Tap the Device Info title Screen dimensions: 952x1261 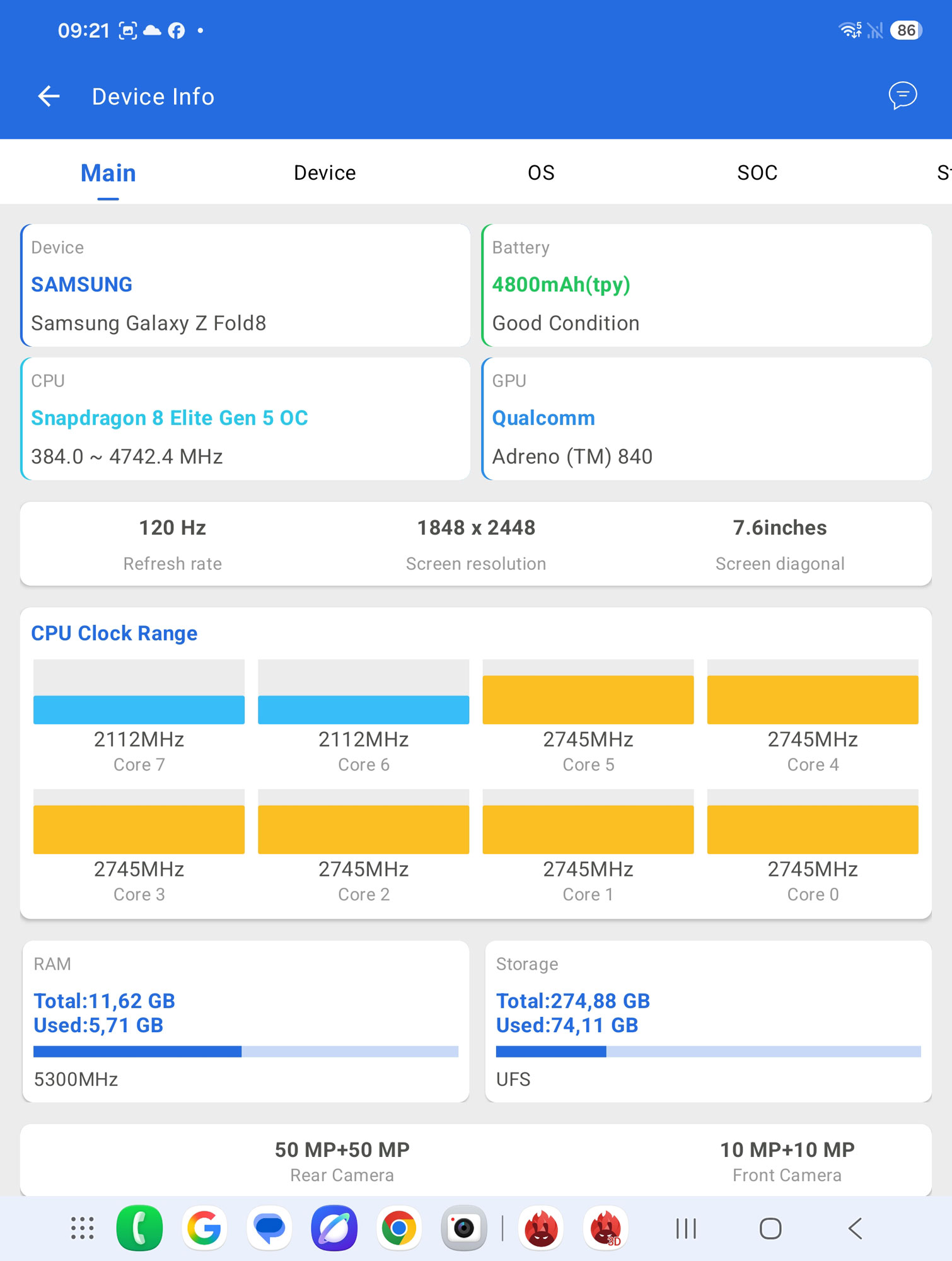tap(153, 96)
